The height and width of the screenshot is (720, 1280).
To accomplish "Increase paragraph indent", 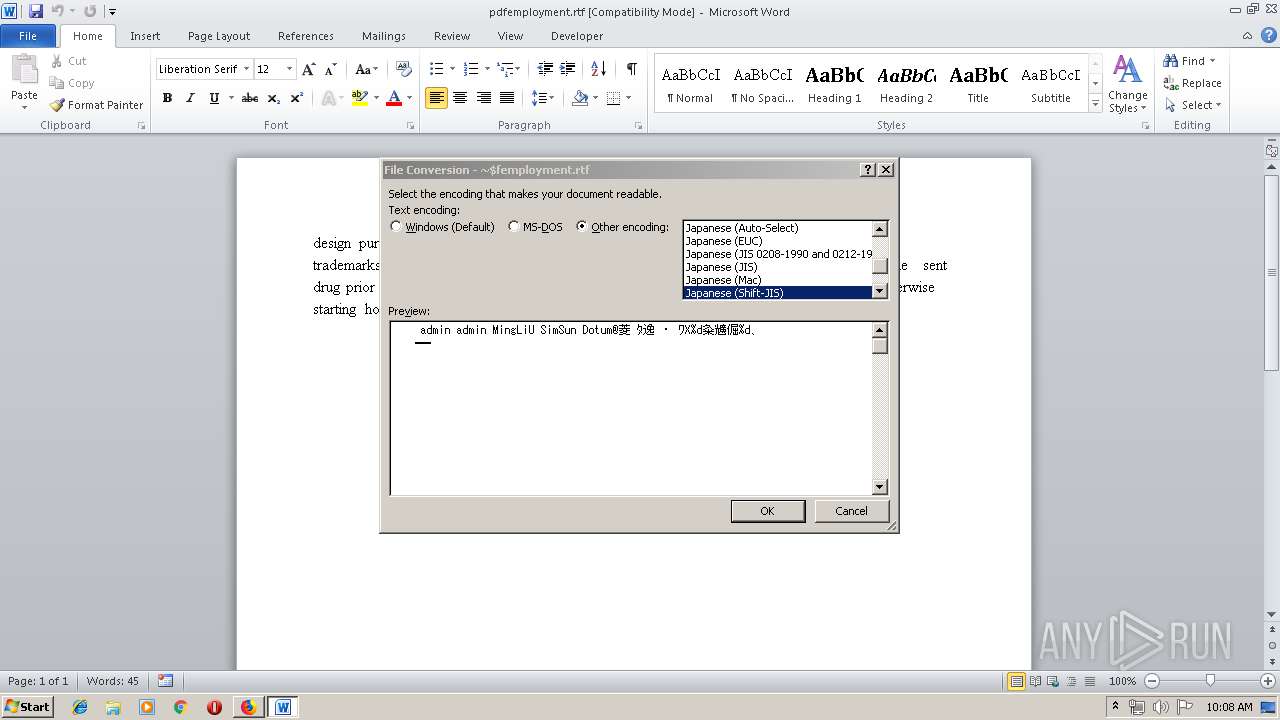I will pos(568,69).
